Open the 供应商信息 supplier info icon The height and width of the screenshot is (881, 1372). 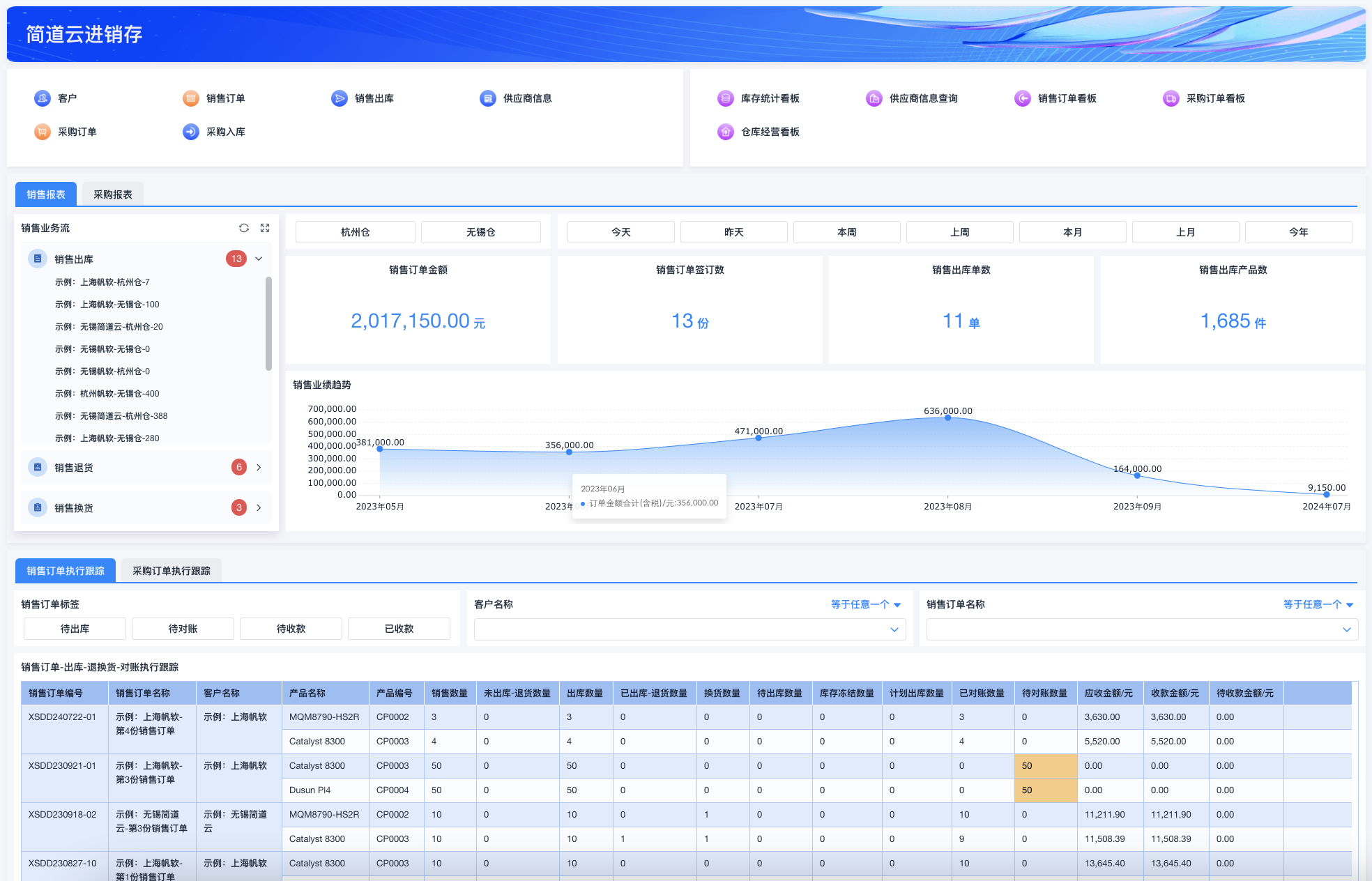click(x=488, y=98)
